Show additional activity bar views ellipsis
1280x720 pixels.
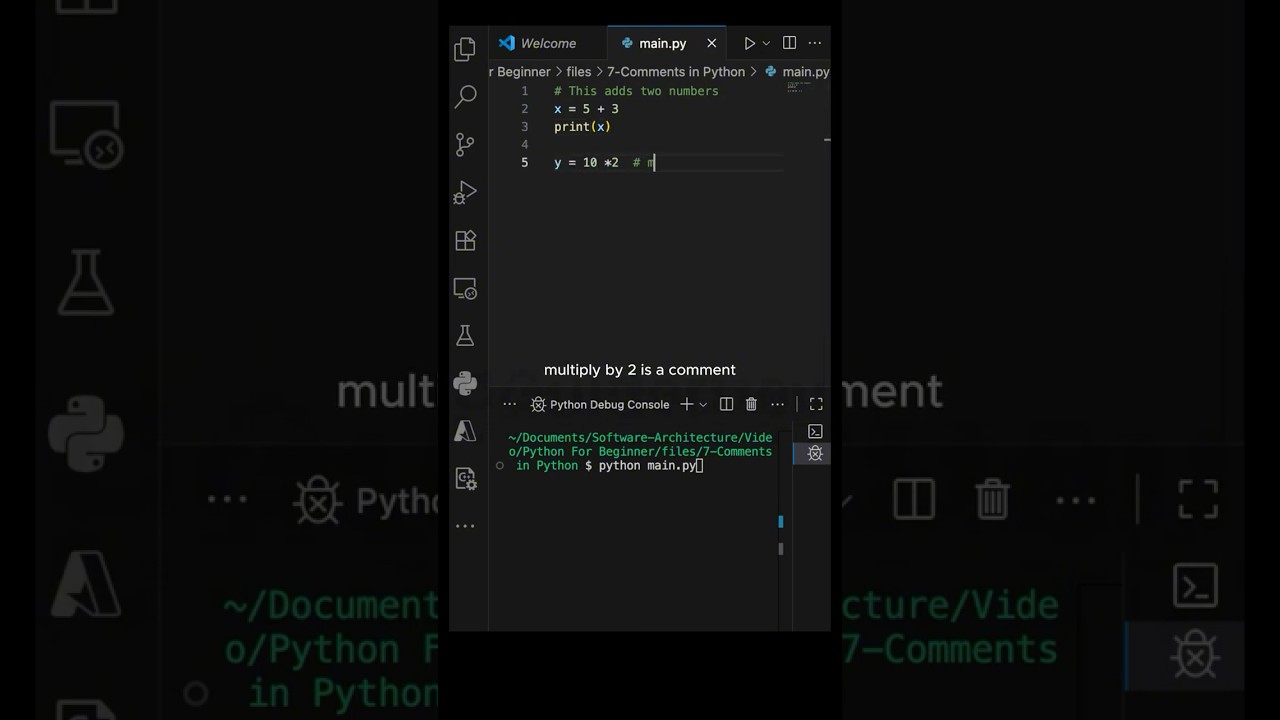(465, 526)
